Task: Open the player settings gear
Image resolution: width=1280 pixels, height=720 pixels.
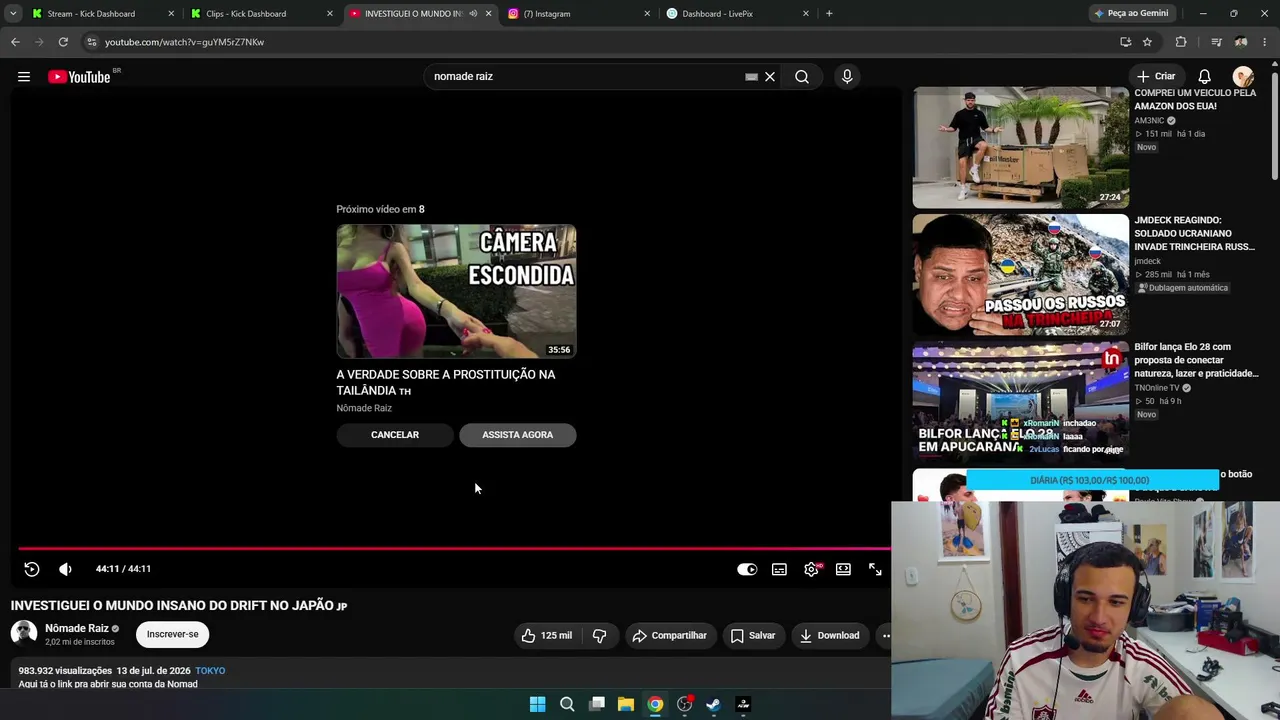Action: click(811, 569)
